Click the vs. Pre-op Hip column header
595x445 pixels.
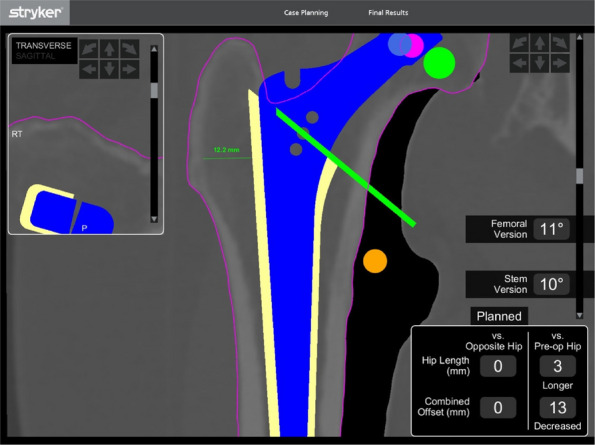coord(557,341)
